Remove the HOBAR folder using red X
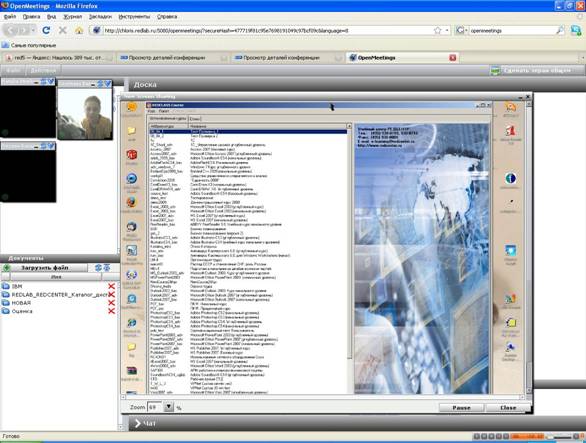 click(111, 303)
